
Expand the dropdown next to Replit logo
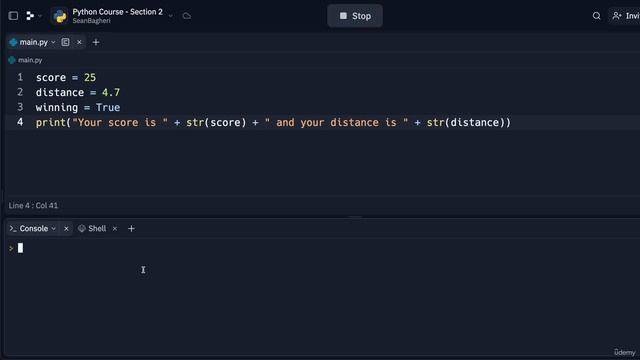pyautogui.click(x=40, y=16)
